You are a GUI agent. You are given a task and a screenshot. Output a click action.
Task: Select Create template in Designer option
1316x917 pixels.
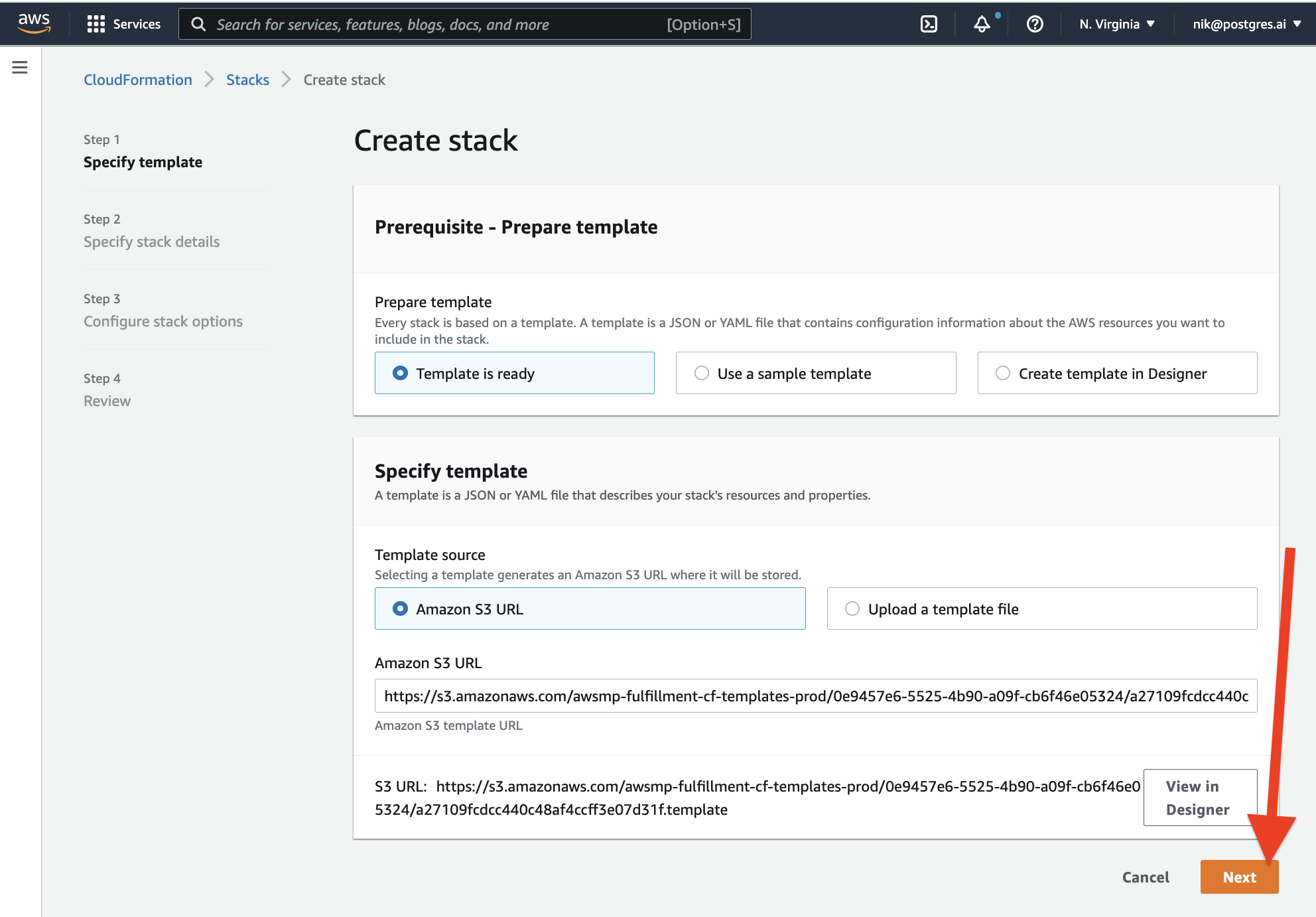(1117, 373)
